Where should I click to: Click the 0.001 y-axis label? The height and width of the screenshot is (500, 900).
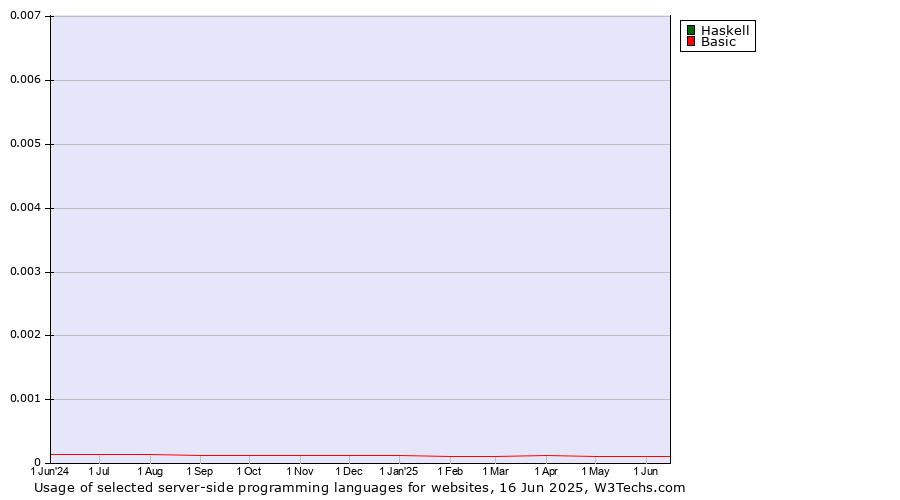25,398
